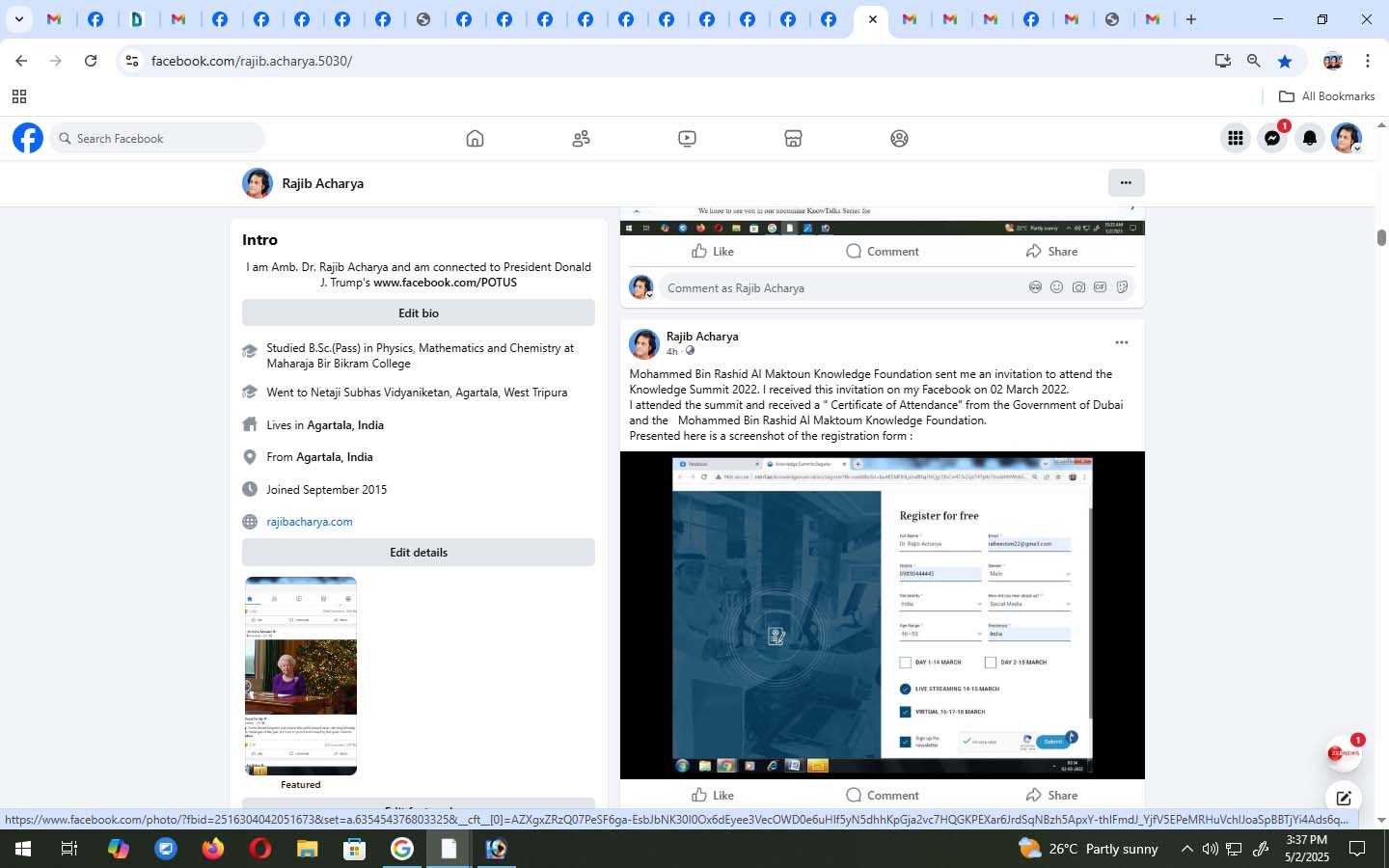This screenshot has width=1389, height=868.
Task: Add a GIF to the comment
Action: point(1100,287)
